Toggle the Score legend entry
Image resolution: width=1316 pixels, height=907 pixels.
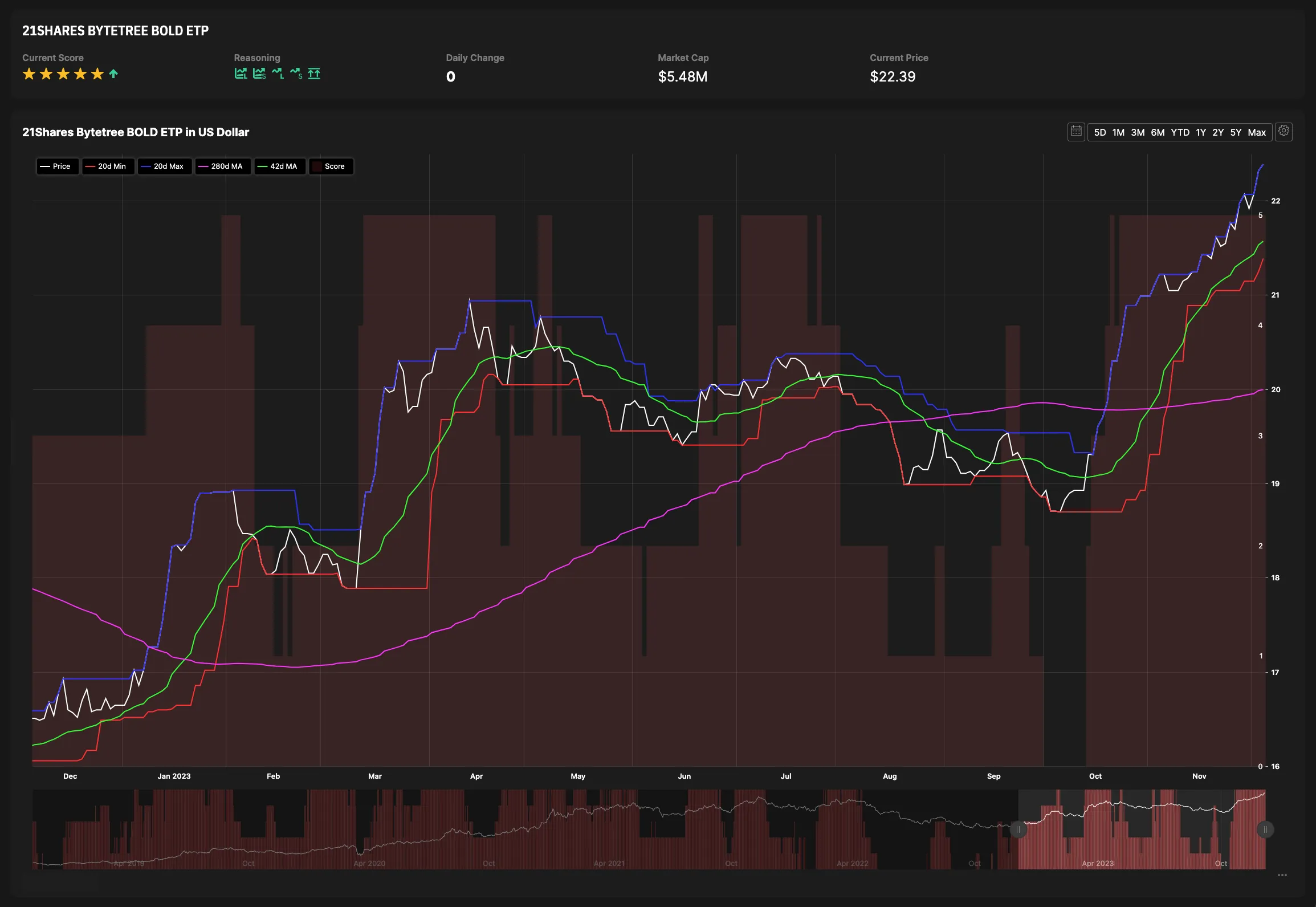click(x=331, y=166)
